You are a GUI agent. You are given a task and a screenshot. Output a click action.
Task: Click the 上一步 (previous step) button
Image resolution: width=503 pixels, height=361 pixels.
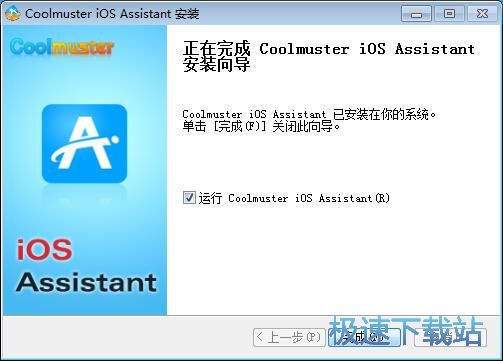[x=289, y=337]
